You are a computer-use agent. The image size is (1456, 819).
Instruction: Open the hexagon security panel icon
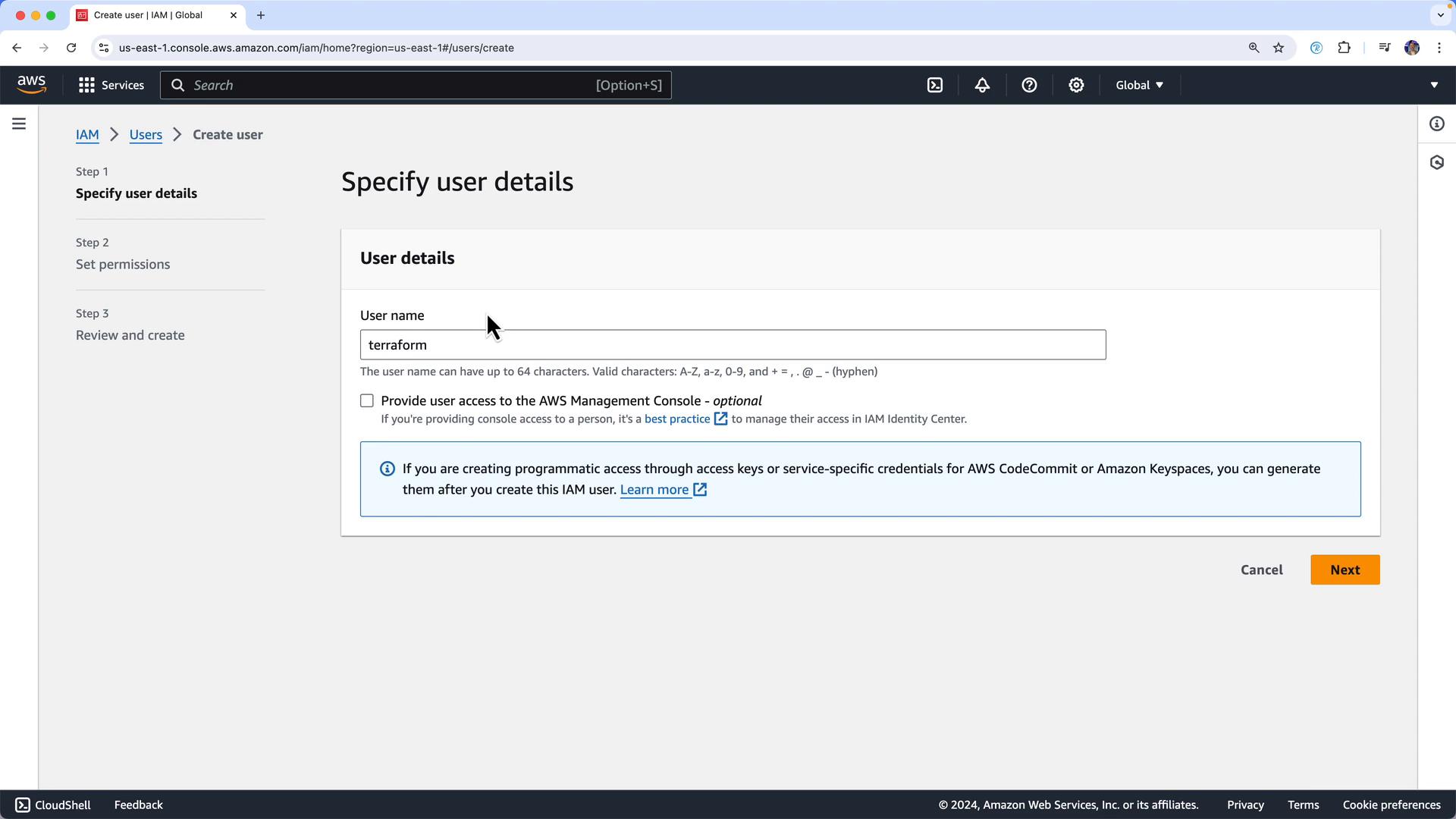[1437, 162]
